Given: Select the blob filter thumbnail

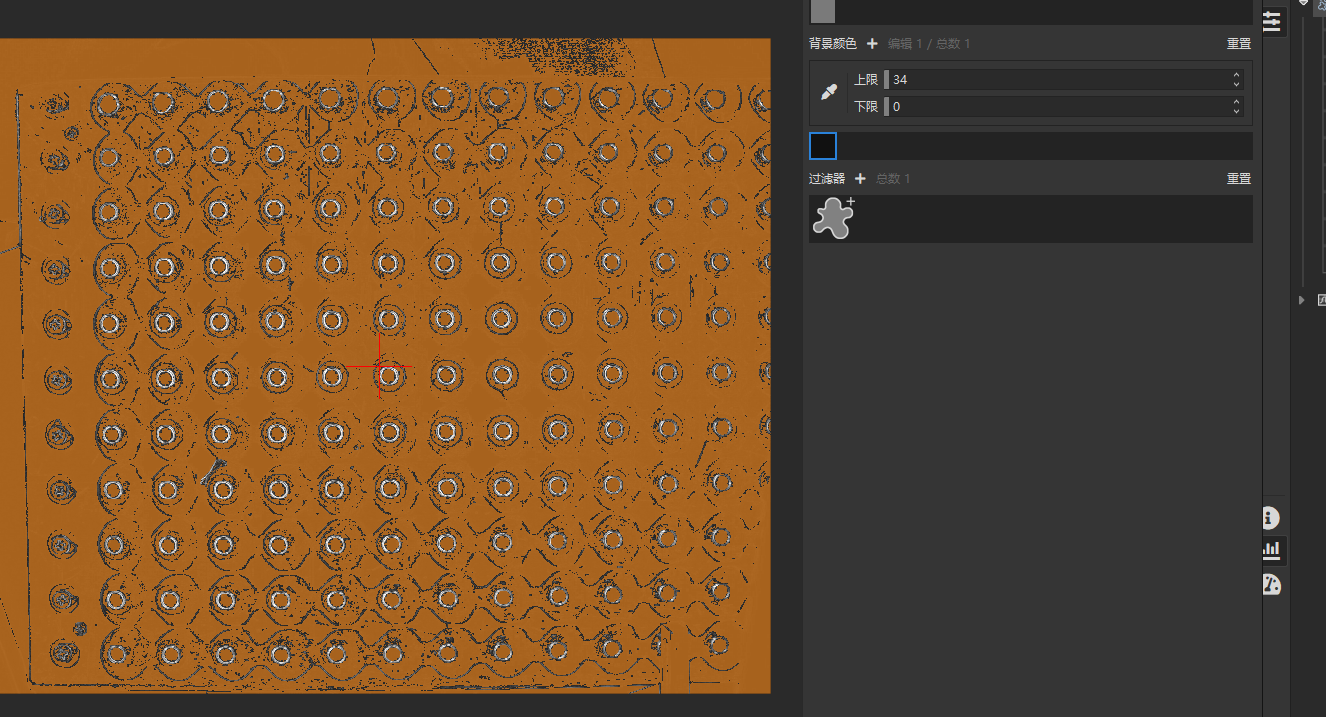Looking at the screenshot, I should click(x=833, y=218).
